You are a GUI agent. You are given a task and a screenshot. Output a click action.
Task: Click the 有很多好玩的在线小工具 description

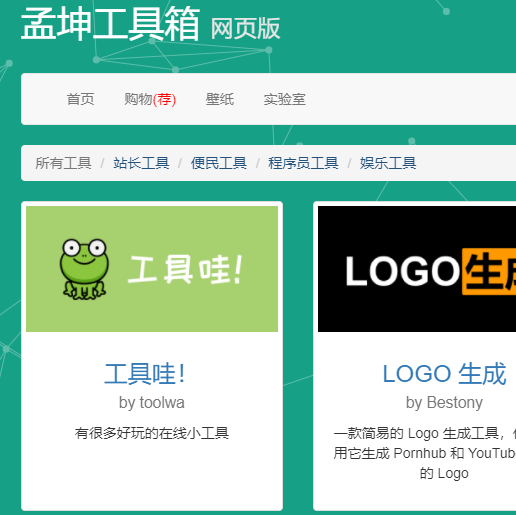152,433
